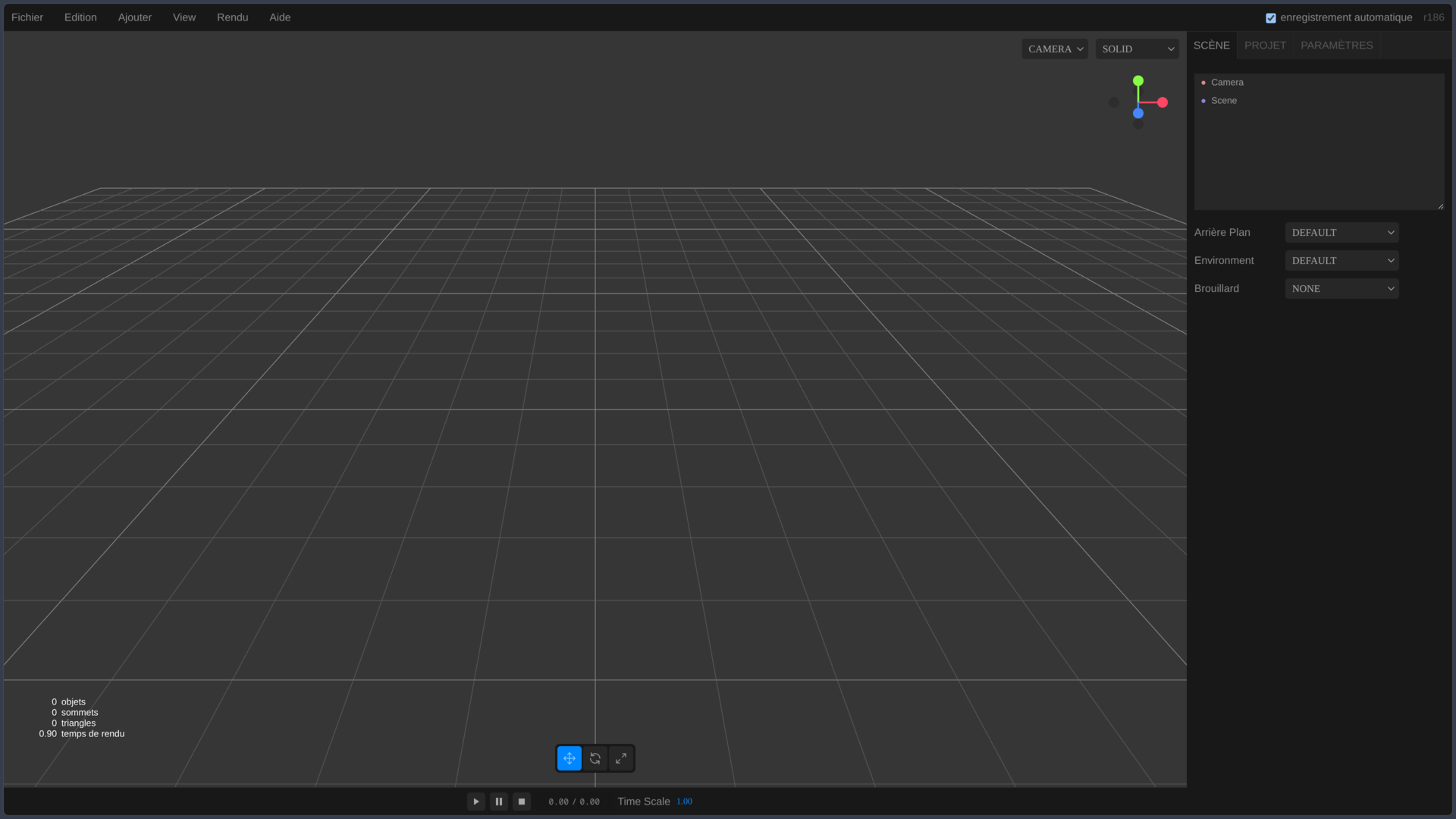Click the Time Scale value 1.00
This screenshot has width=1456, height=819.
684,802
